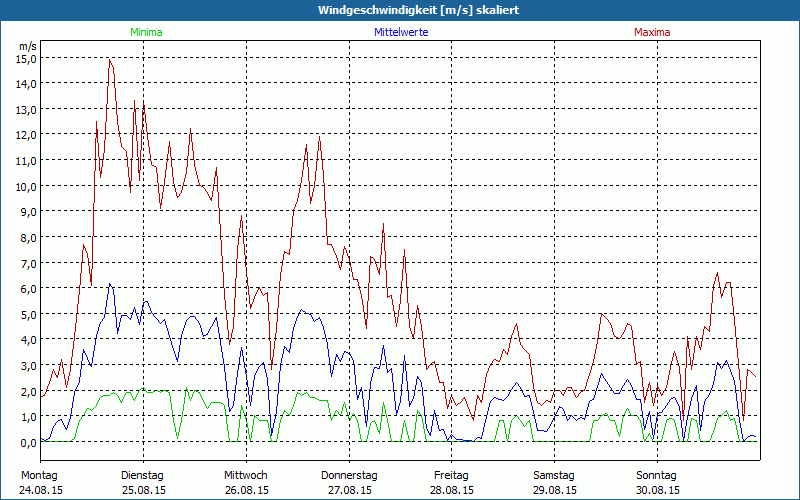
Task: Click the red Maxima peak near 12 m/s on Wednesday
Action: pos(319,137)
